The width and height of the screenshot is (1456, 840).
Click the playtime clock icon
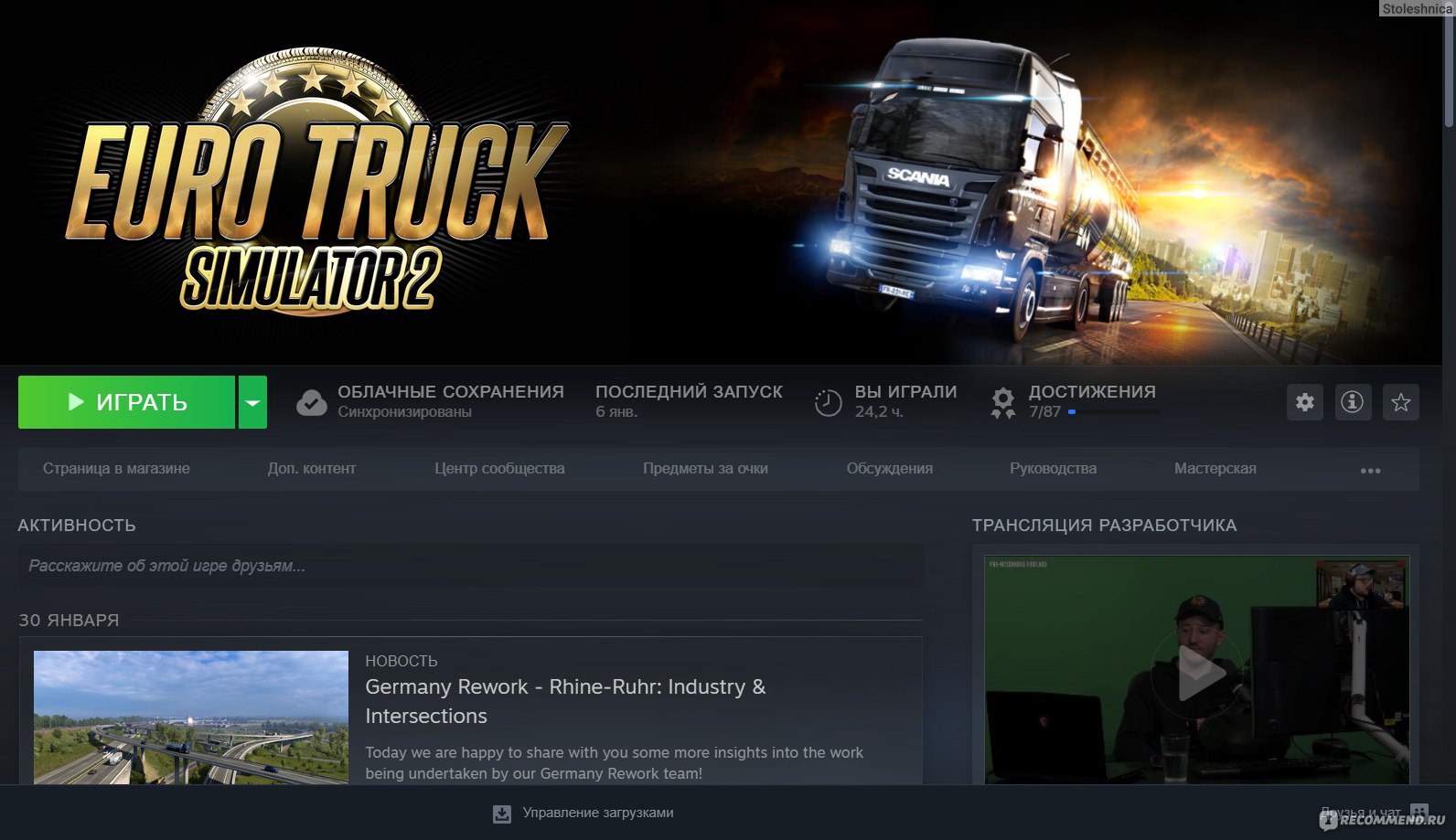pos(828,402)
